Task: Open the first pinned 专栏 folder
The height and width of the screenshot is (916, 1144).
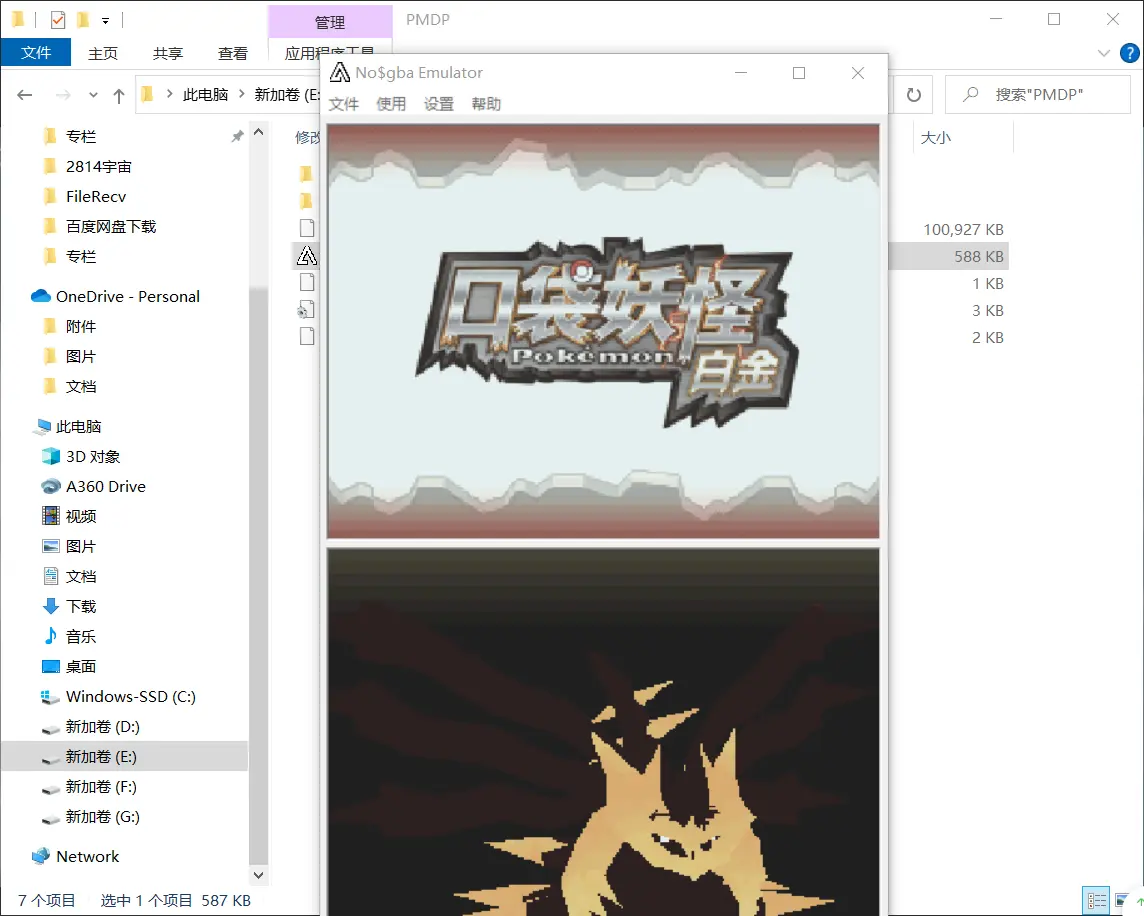Action: pos(81,136)
